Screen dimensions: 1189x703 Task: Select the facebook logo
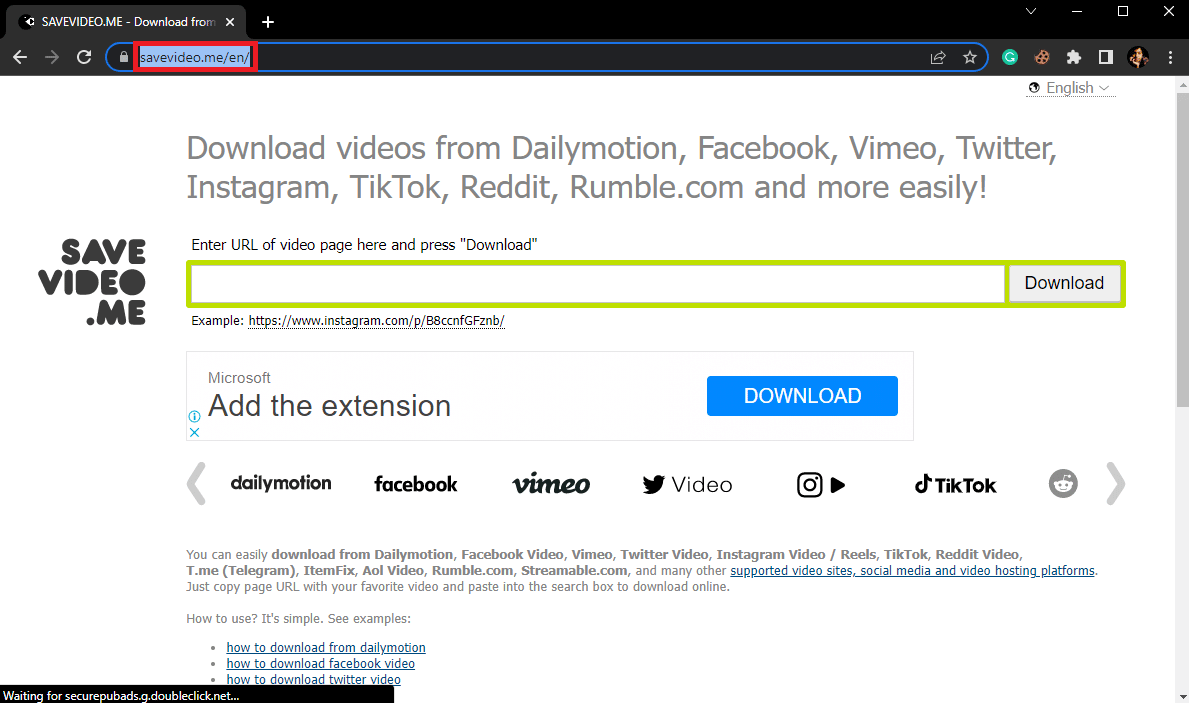[416, 484]
